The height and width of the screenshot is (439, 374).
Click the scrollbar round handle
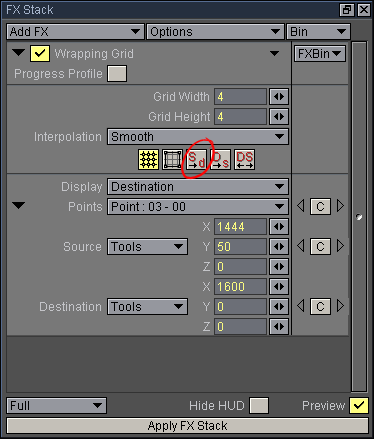(x=359, y=217)
